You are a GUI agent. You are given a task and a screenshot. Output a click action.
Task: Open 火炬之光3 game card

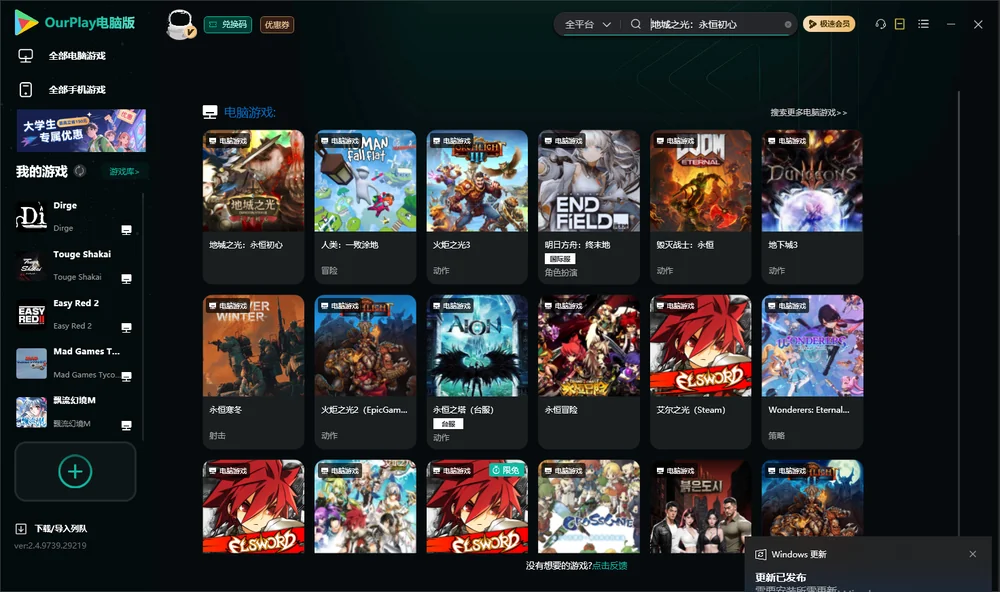[x=477, y=206]
